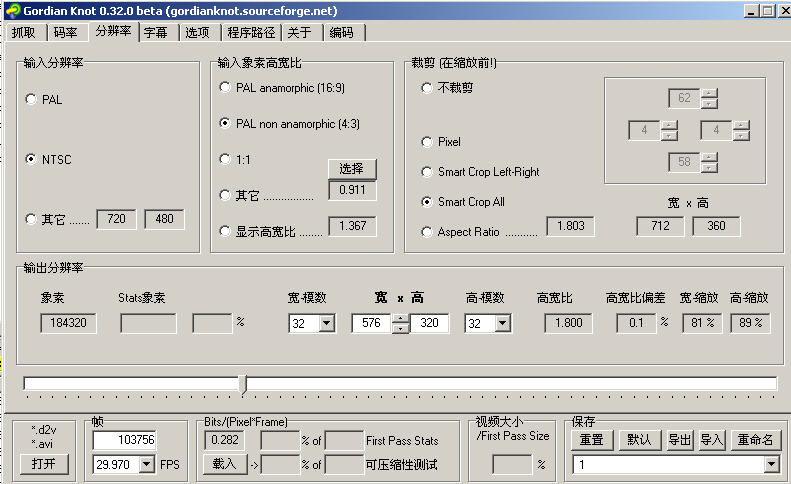
Task: Click the 高宽比 value 1.800
Action: [x=569, y=323]
